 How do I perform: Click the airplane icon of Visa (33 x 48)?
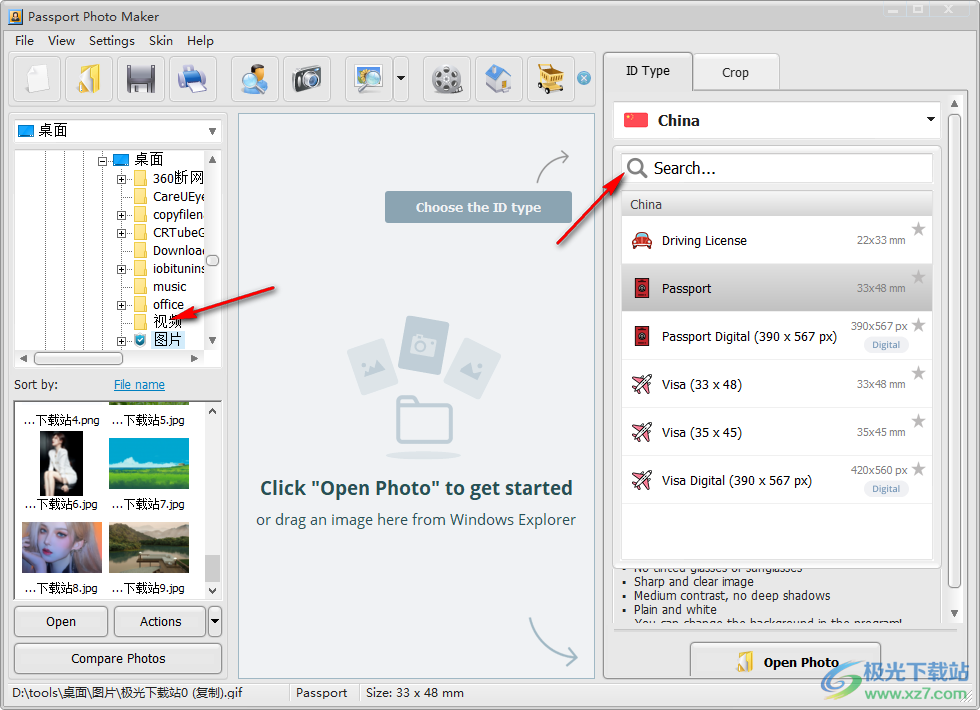tap(641, 384)
